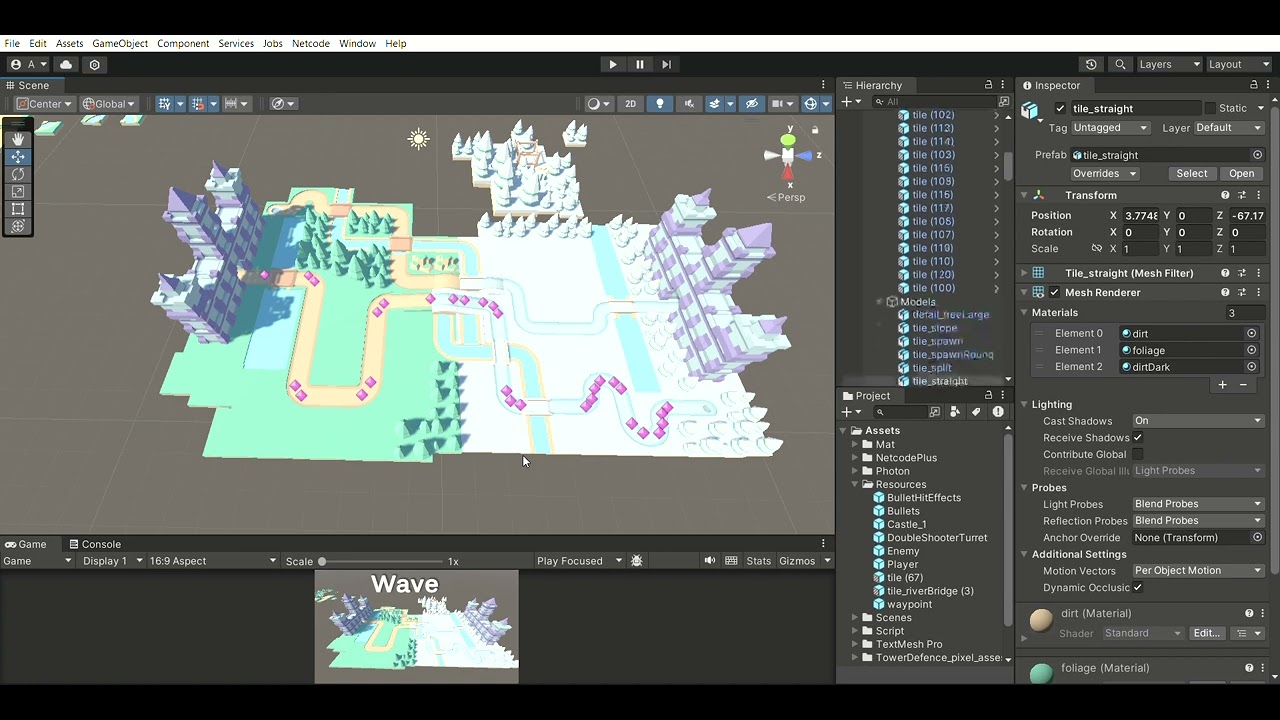The height and width of the screenshot is (720, 1280).
Task: Select the Rotate tool in the Scene toolbar
Action: point(18,174)
